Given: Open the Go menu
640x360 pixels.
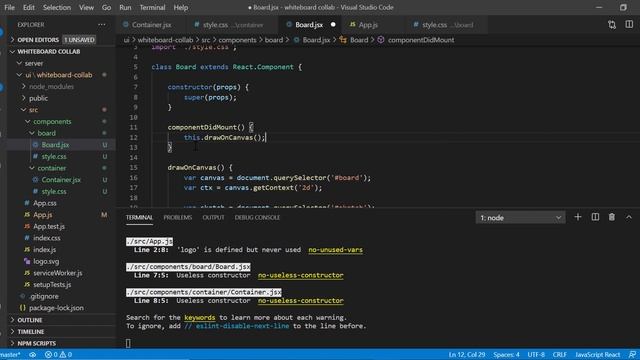Looking at the screenshot, I should point(106,7).
